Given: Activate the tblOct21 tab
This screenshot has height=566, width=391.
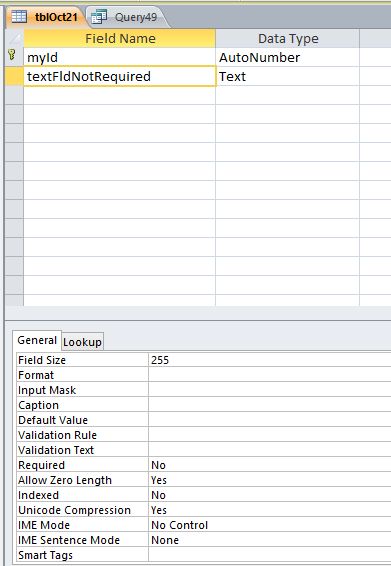Looking at the screenshot, I should tap(46, 17).
